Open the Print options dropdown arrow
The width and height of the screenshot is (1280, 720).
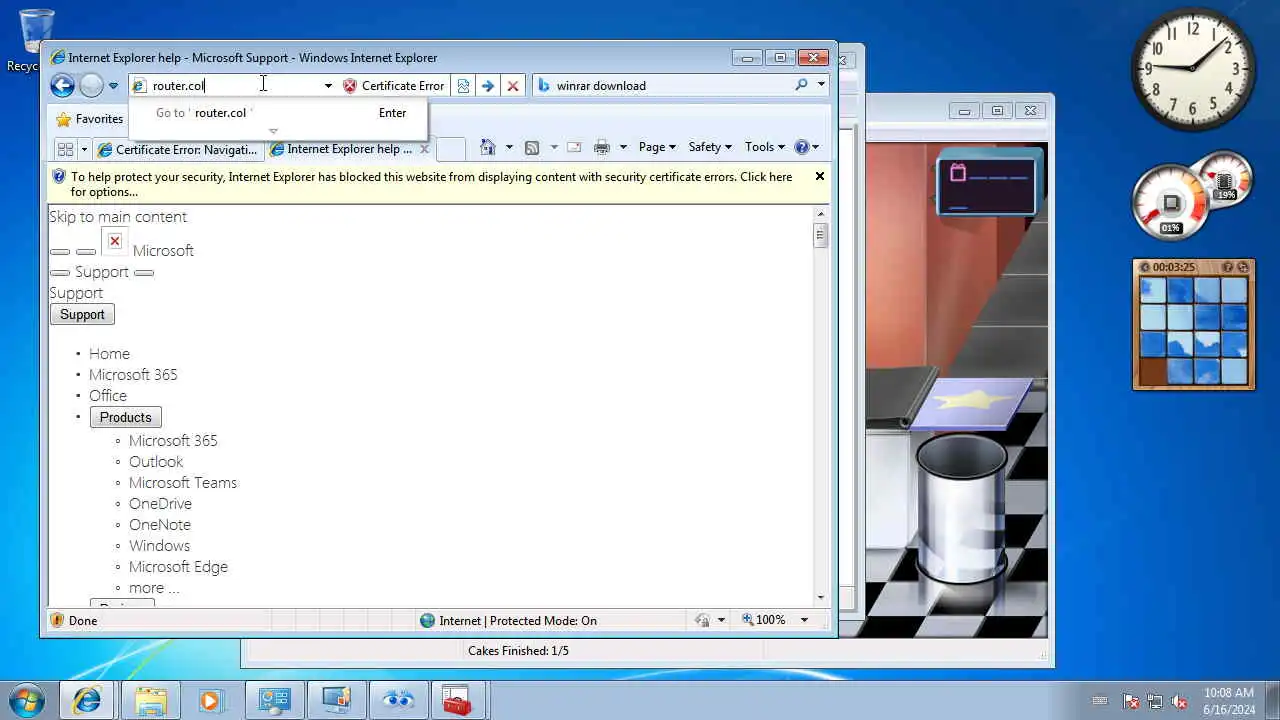click(x=622, y=147)
